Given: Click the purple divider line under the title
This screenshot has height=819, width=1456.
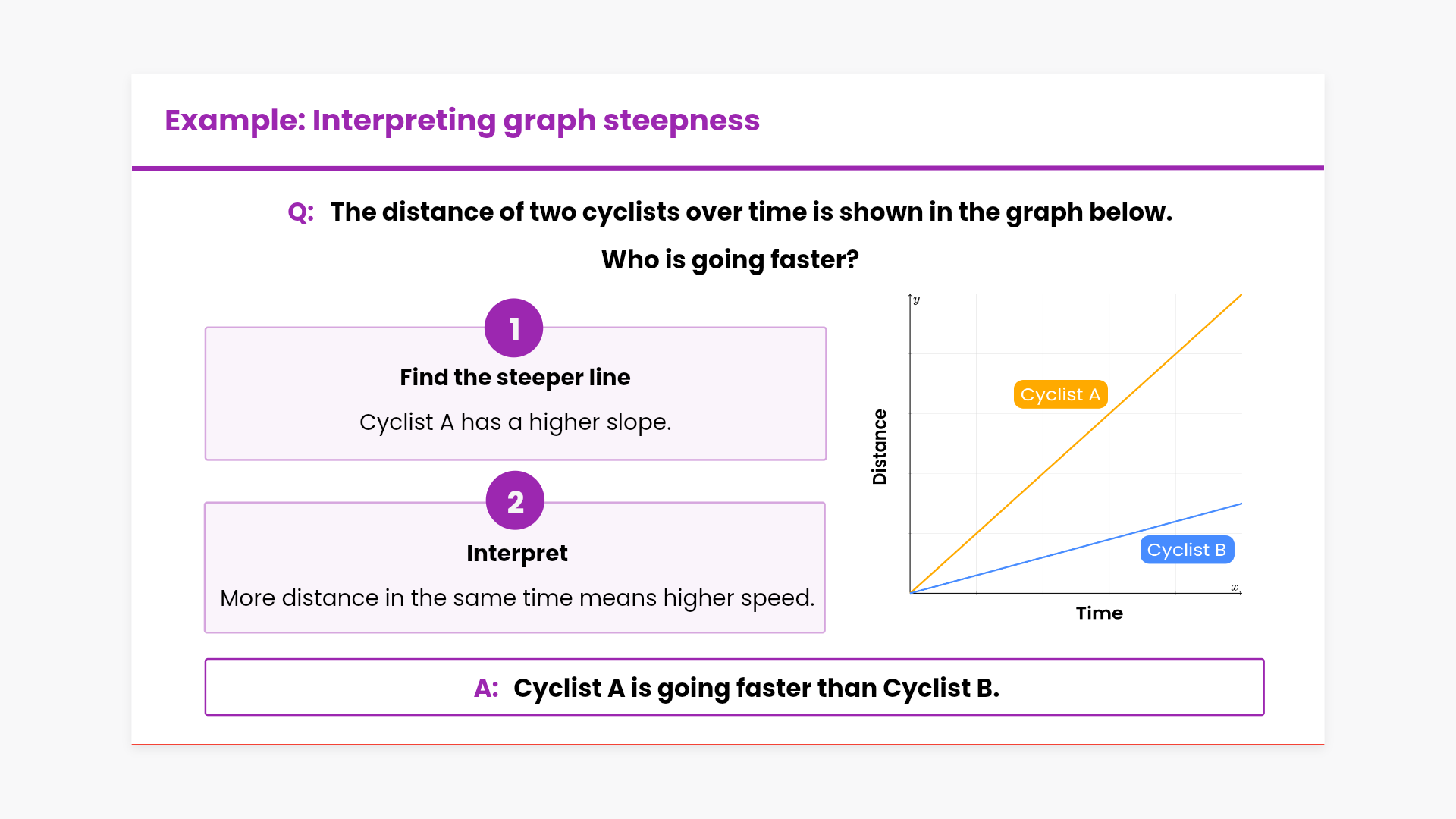Looking at the screenshot, I should pyautogui.click(x=728, y=168).
